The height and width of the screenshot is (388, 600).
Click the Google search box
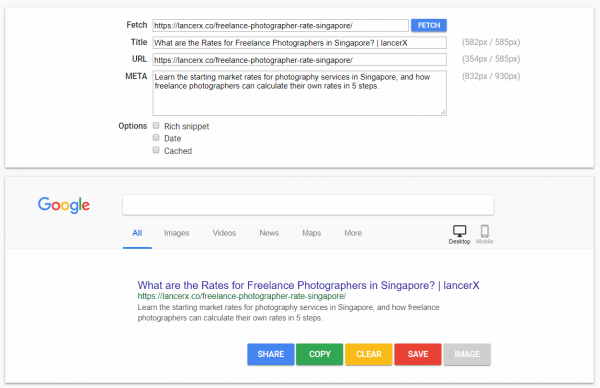point(308,205)
